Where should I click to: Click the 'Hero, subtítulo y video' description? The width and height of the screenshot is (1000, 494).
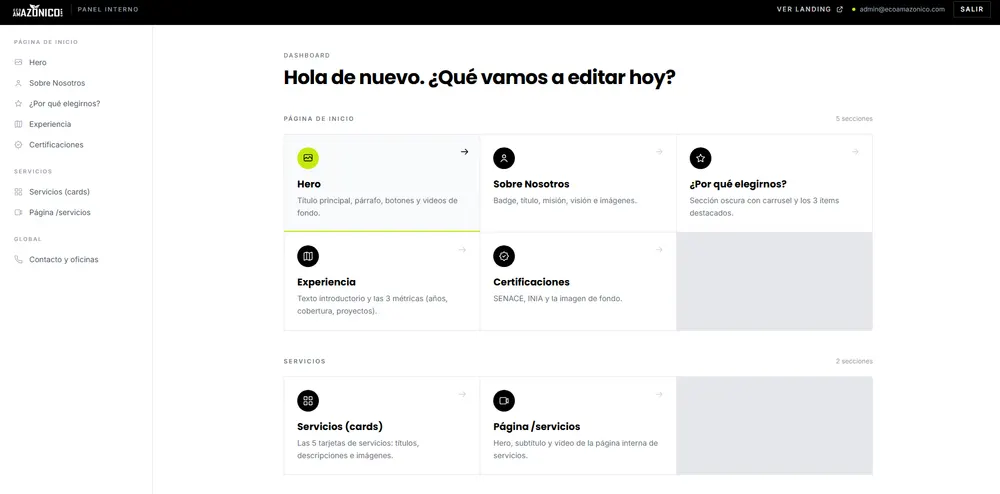(575, 449)
